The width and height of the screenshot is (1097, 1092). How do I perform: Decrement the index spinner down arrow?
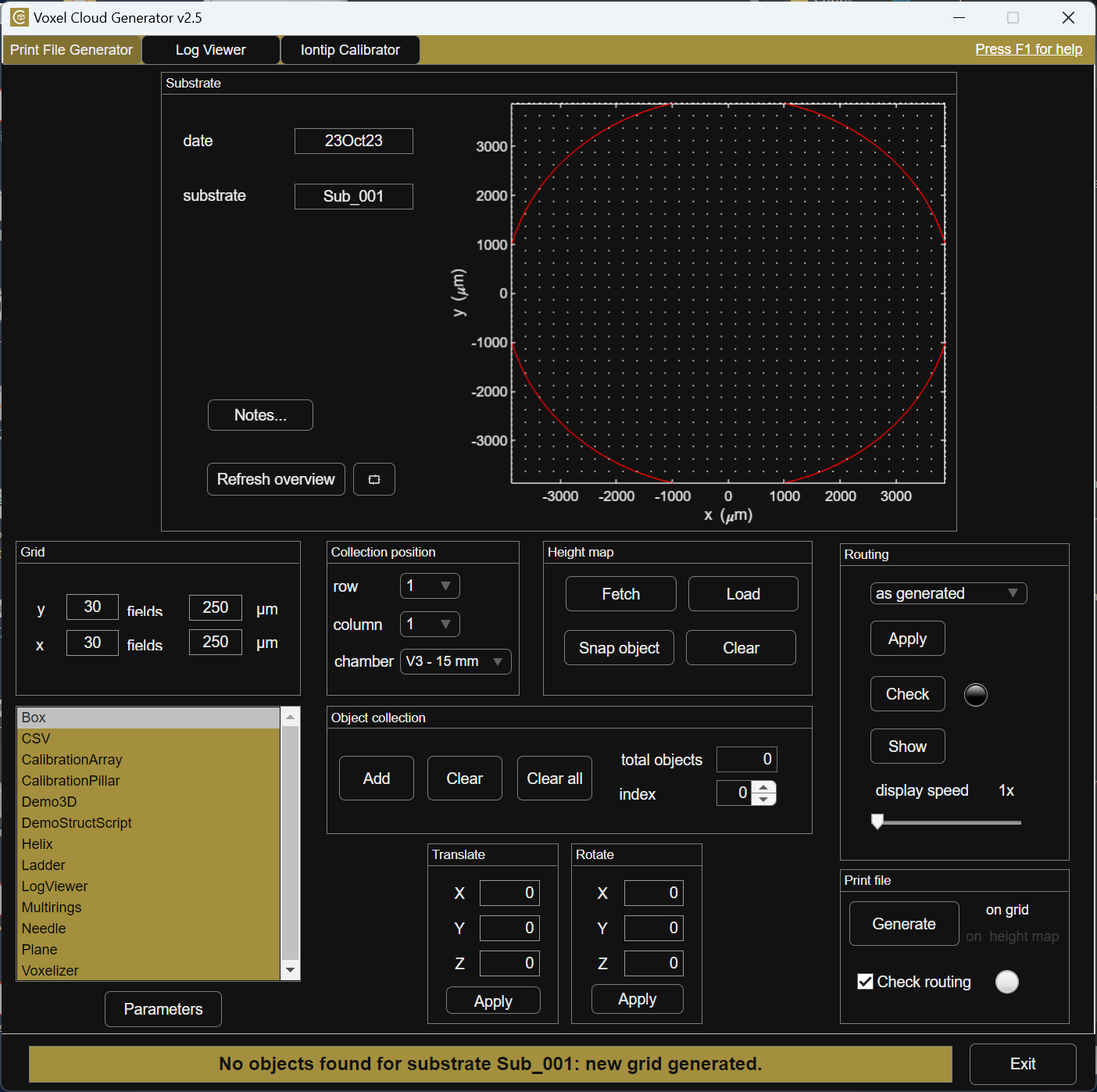coord(763,799)
